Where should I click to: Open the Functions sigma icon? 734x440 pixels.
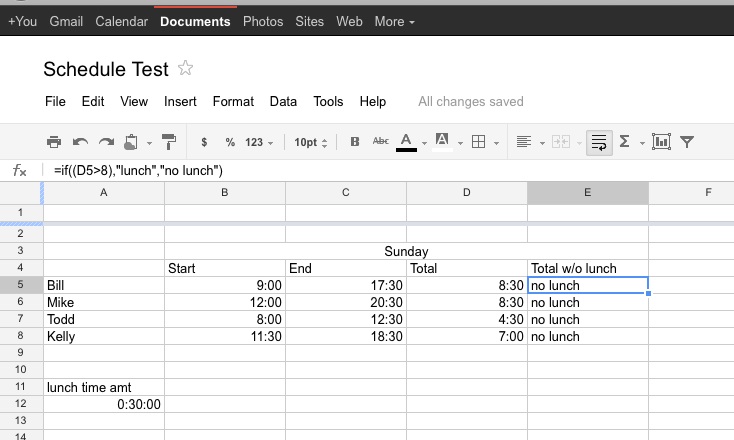click(x=625, y=143)
